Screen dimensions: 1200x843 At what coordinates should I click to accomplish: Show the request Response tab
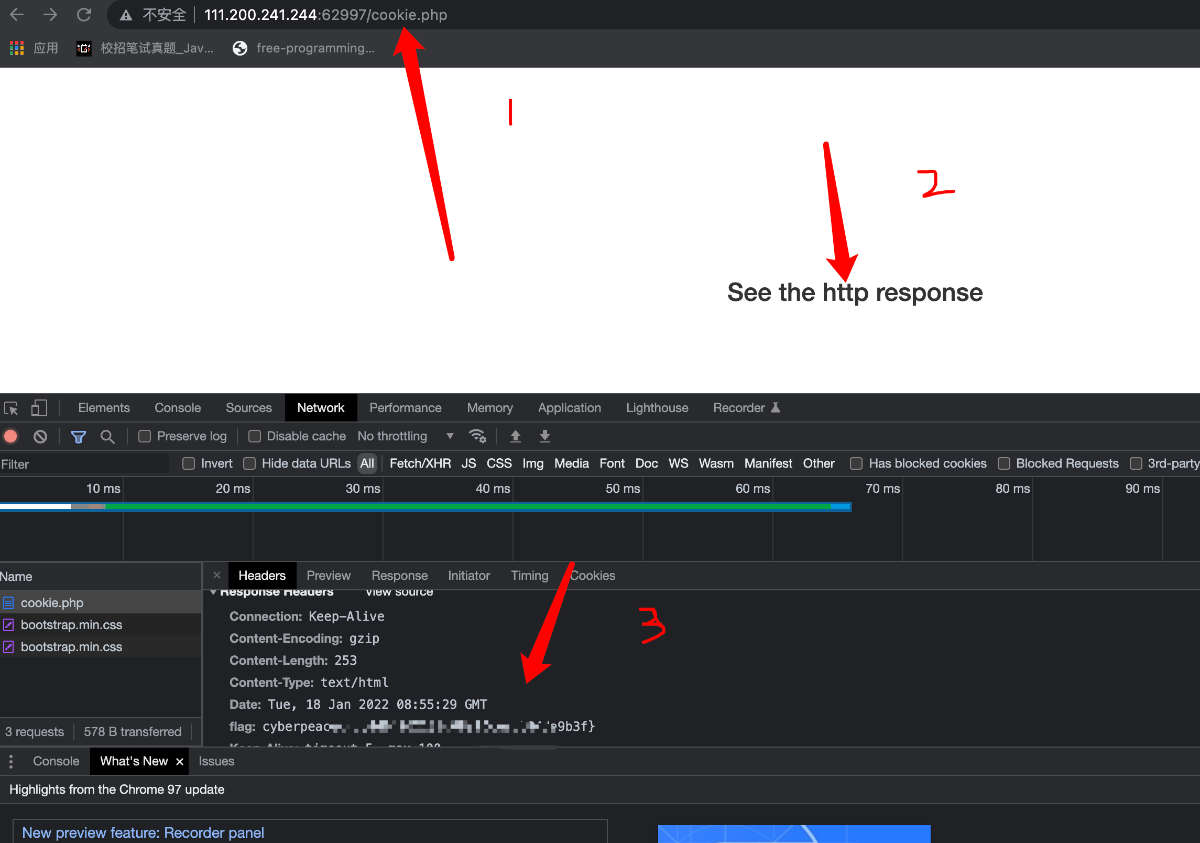[400, 575]
